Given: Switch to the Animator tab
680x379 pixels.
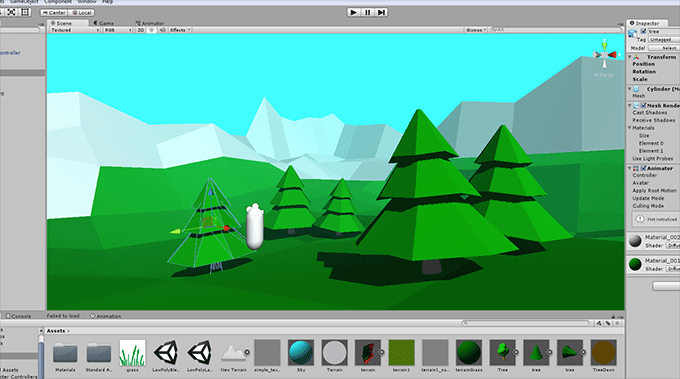Looking at the screenshot, I should pyautogui.click(x=150, y=23).
